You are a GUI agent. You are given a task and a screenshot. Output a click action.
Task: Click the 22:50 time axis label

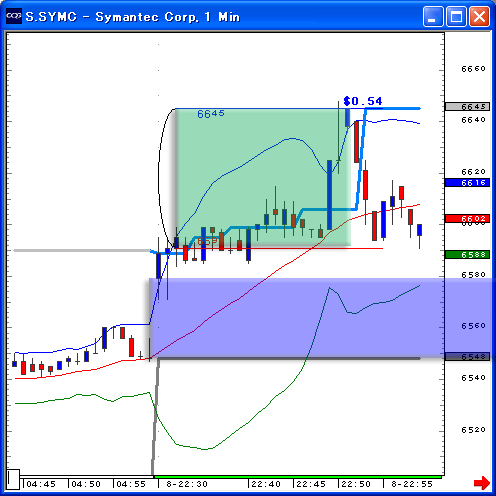point(356,484)
